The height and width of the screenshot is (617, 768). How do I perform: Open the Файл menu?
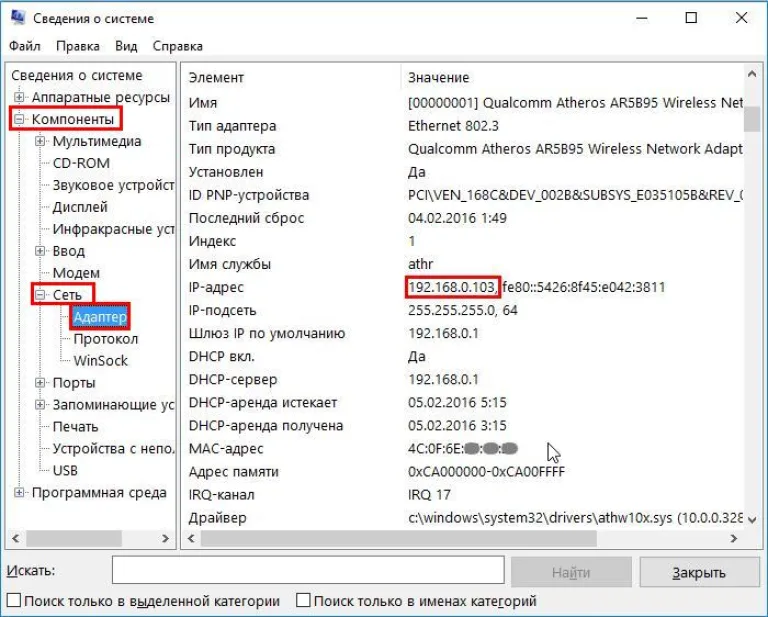pos(24,46)
